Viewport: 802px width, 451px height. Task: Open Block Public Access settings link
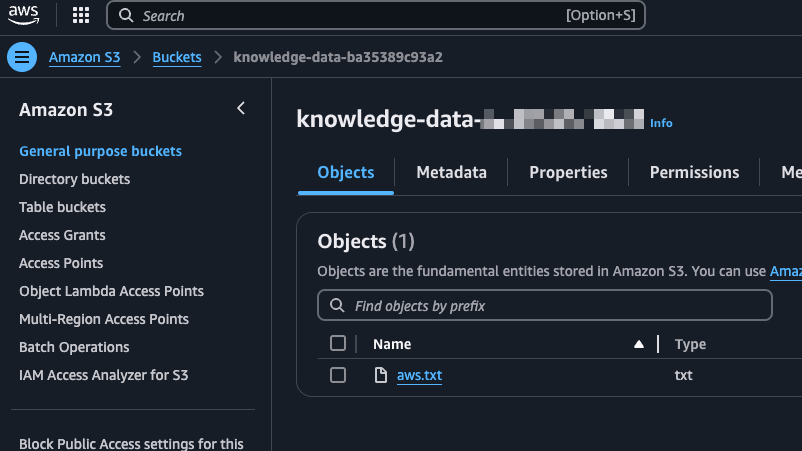coord(131,443)
